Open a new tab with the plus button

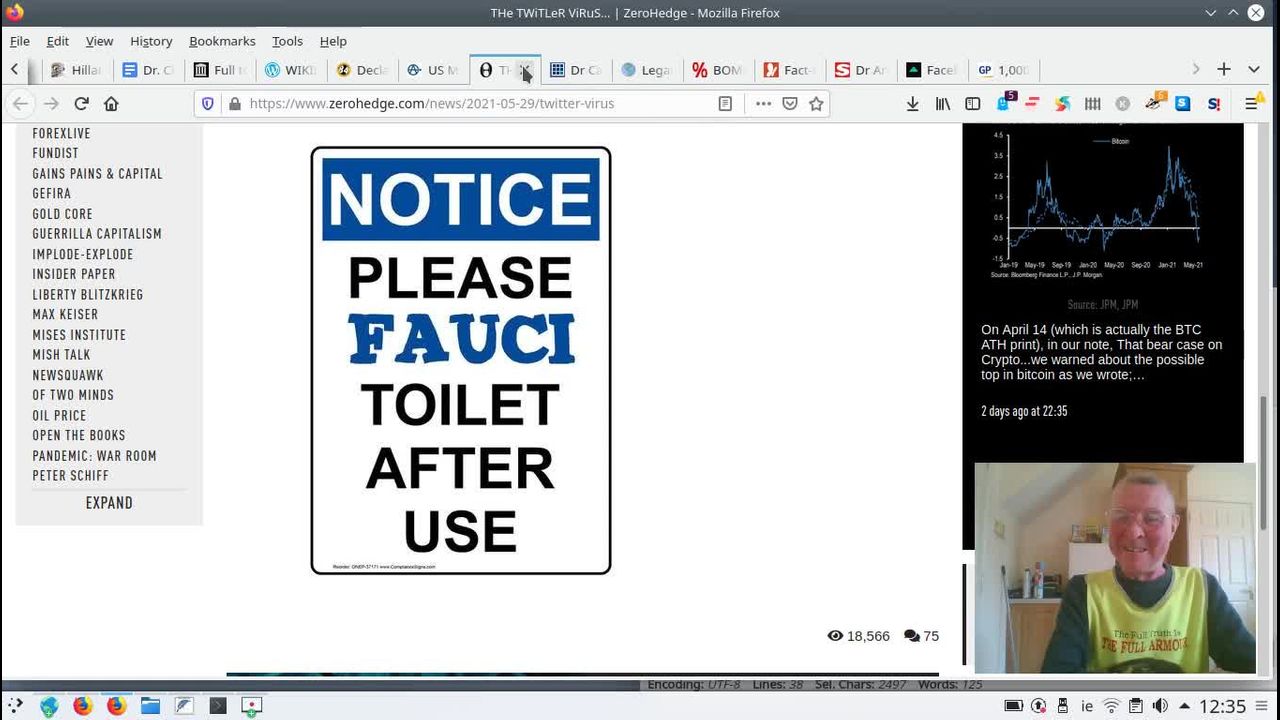tap(1223, 69)
